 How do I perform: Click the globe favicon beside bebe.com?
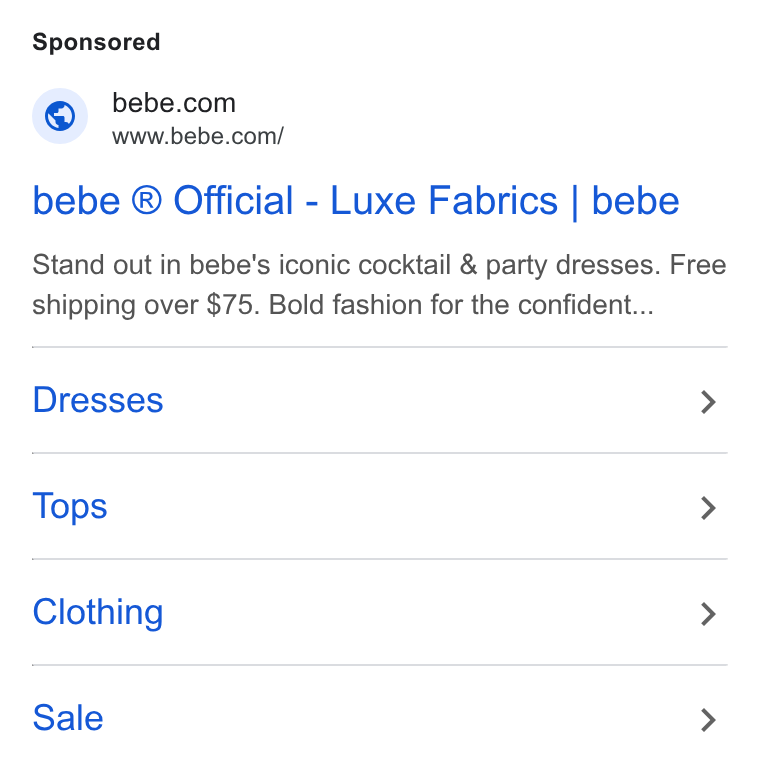point(60,116)
